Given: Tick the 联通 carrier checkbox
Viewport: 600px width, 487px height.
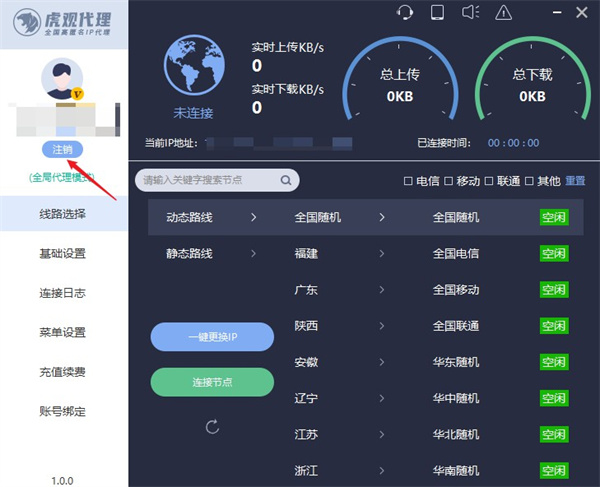Looking at the screenshot, I should (489, 181).
